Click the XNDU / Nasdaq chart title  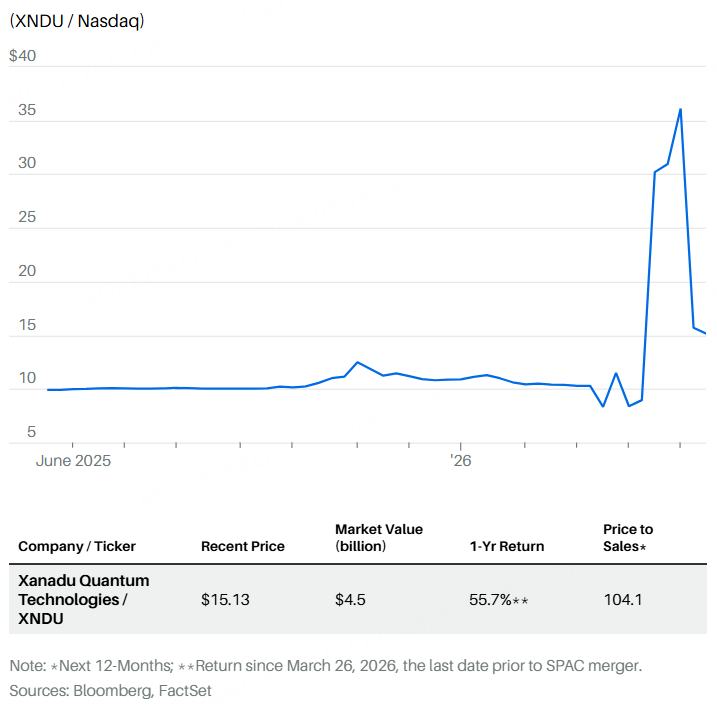[77, 21]
